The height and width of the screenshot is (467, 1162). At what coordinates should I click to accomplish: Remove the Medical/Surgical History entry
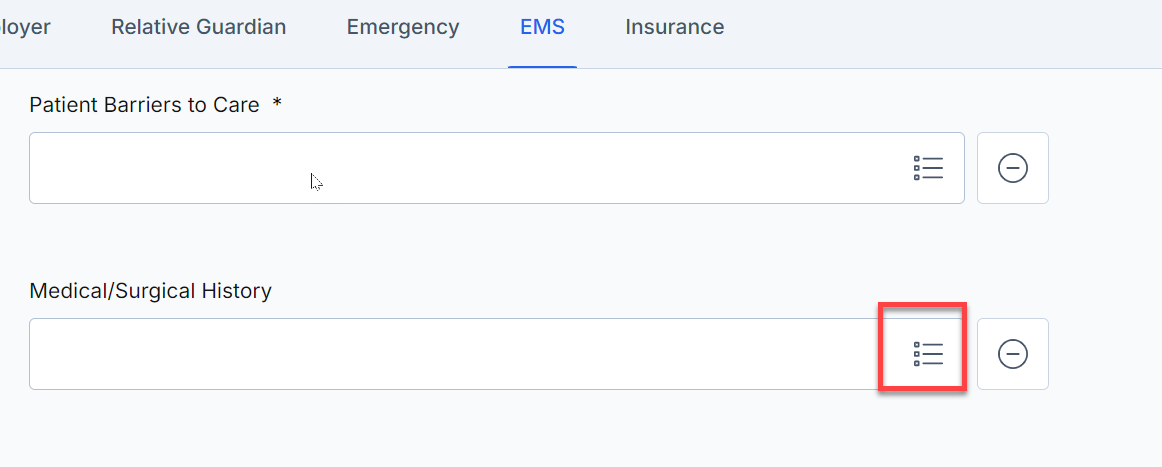[x=1012, y=354]
